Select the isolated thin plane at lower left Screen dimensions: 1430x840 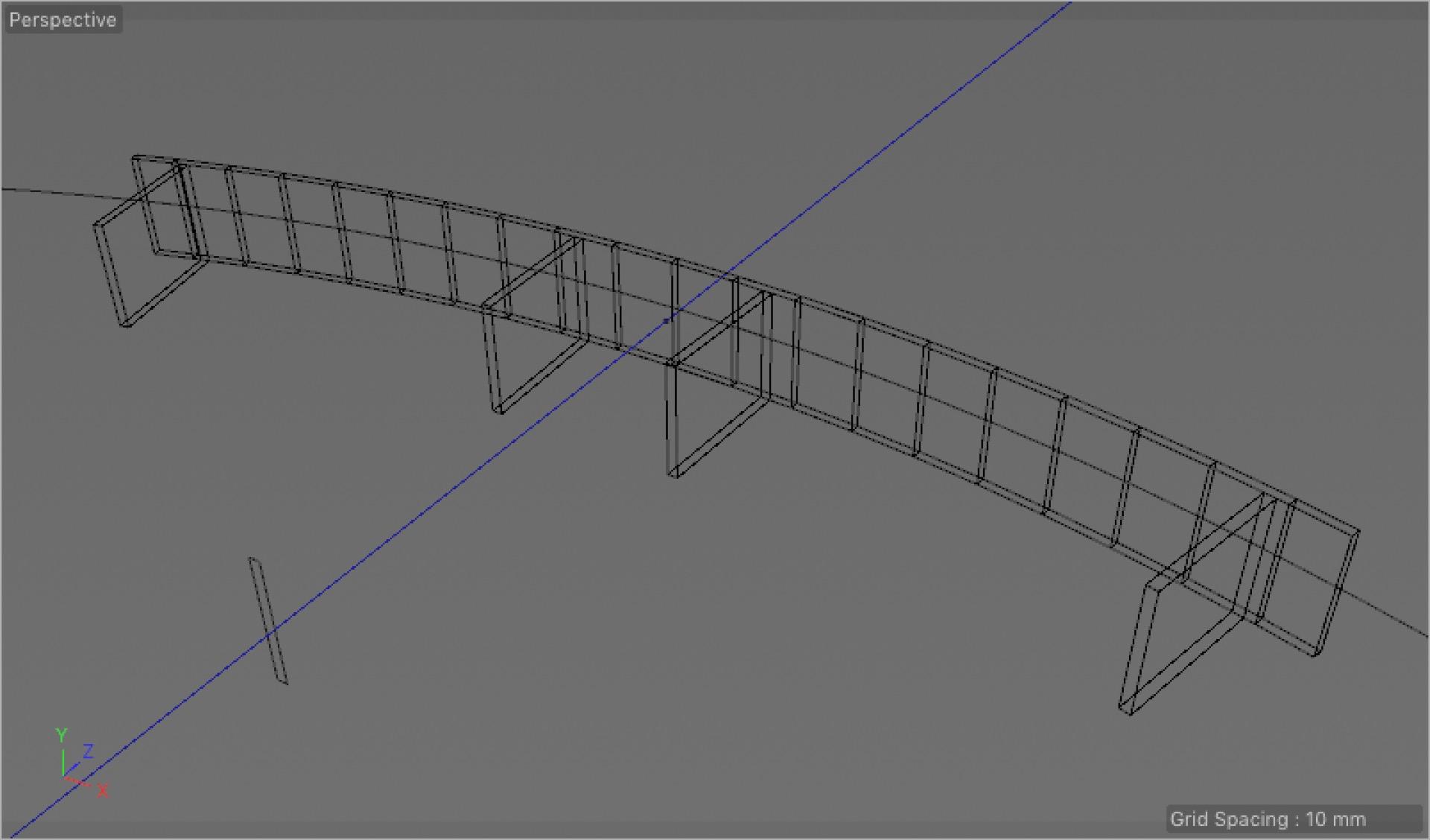click(x=261, y=596)
